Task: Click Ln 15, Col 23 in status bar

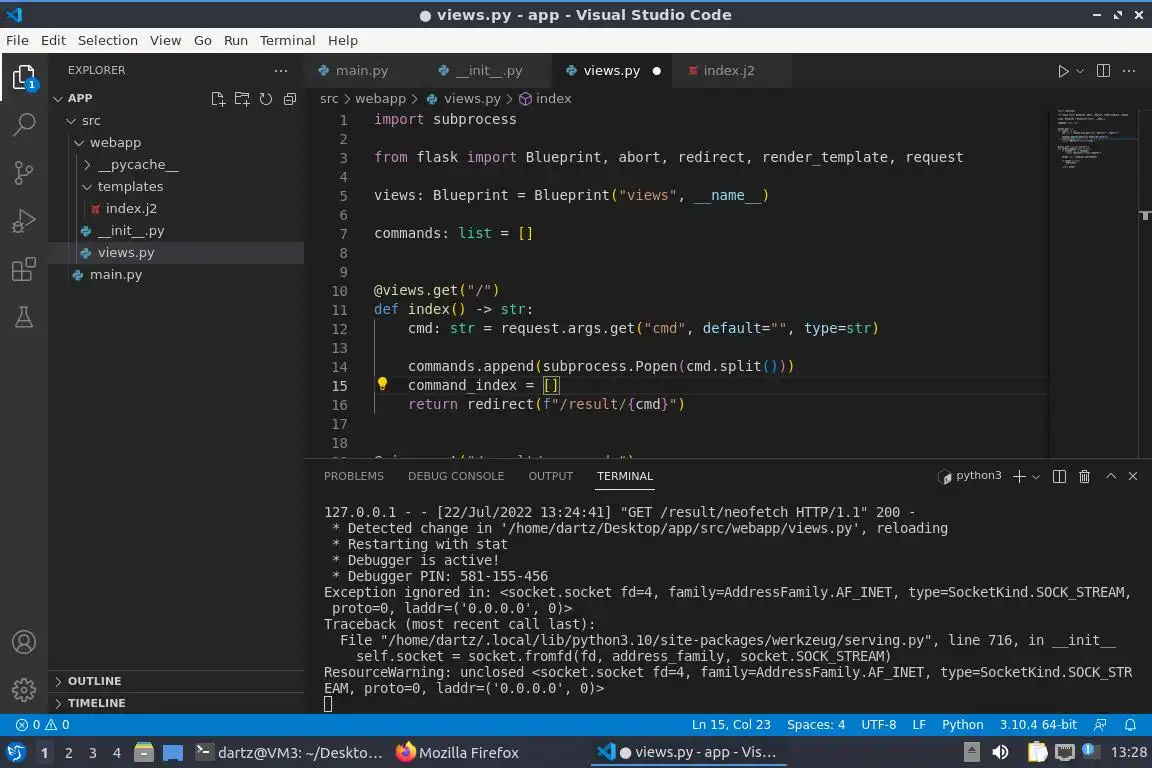Action: tap(731, 725)
